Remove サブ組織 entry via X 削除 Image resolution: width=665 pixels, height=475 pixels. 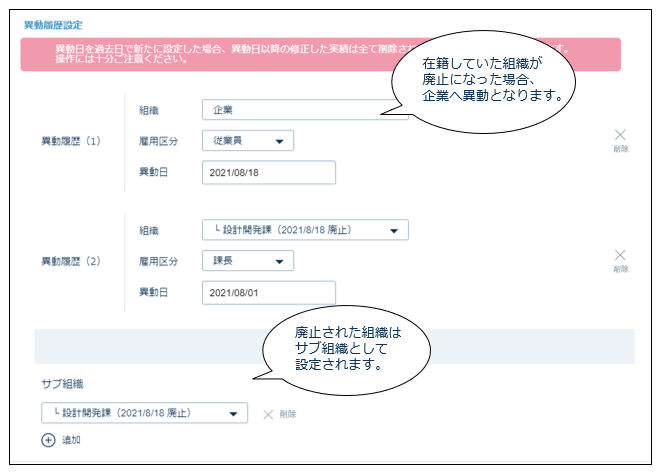click(268, 414)
